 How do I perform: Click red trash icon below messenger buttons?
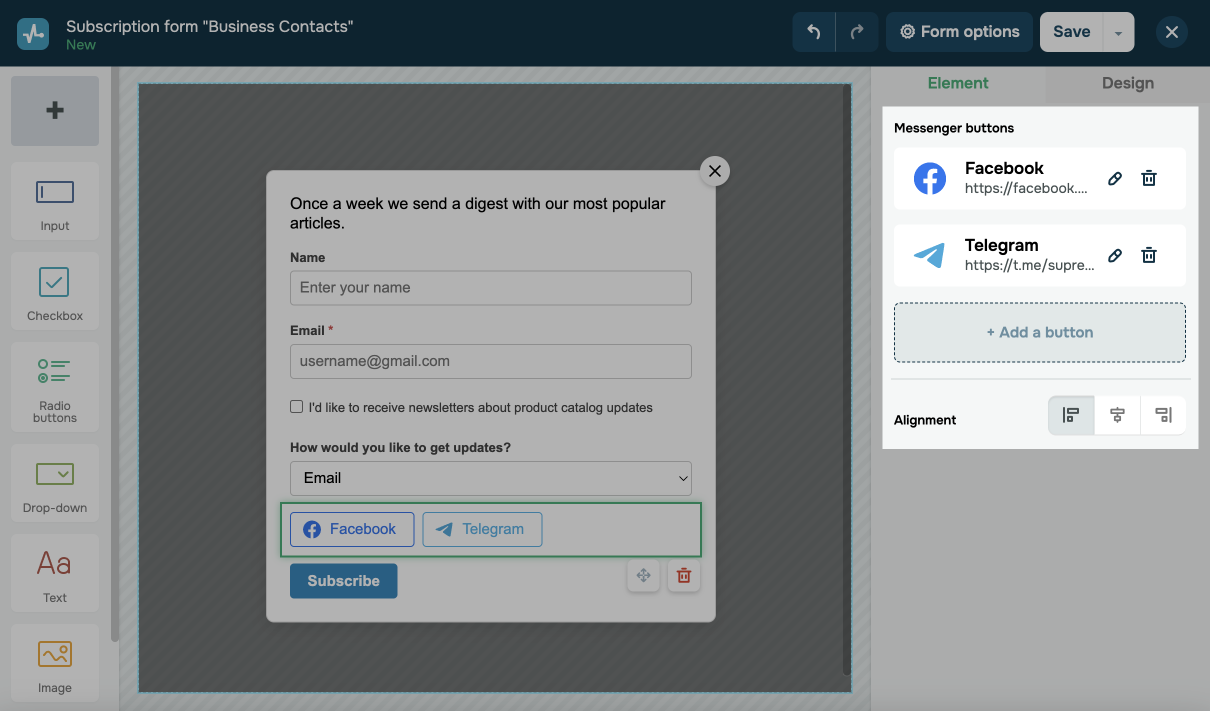tap(684, 575)
